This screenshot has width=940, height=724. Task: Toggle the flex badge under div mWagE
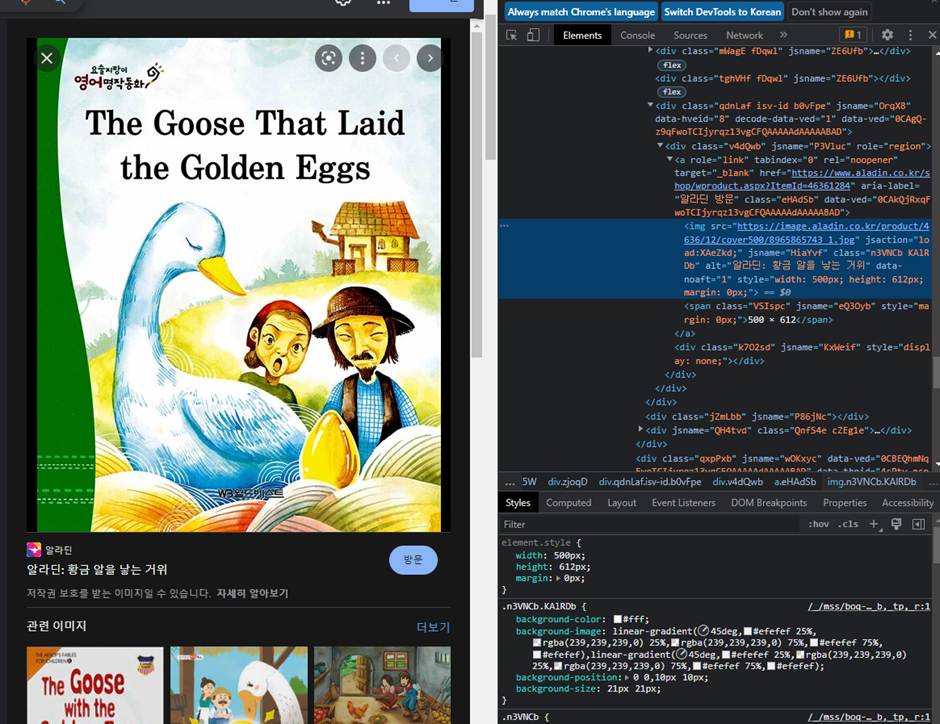point(672,65)
